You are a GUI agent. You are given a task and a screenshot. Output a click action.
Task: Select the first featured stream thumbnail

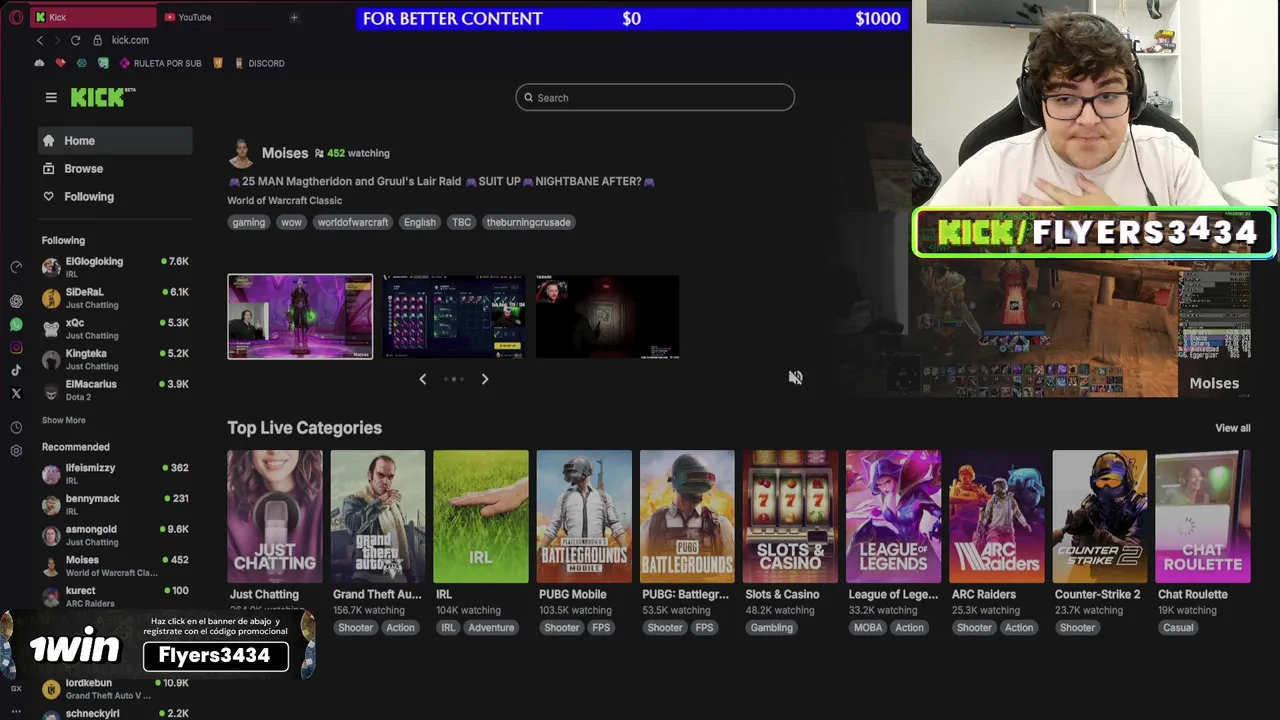pyautogui.click(x=300, y=316)
